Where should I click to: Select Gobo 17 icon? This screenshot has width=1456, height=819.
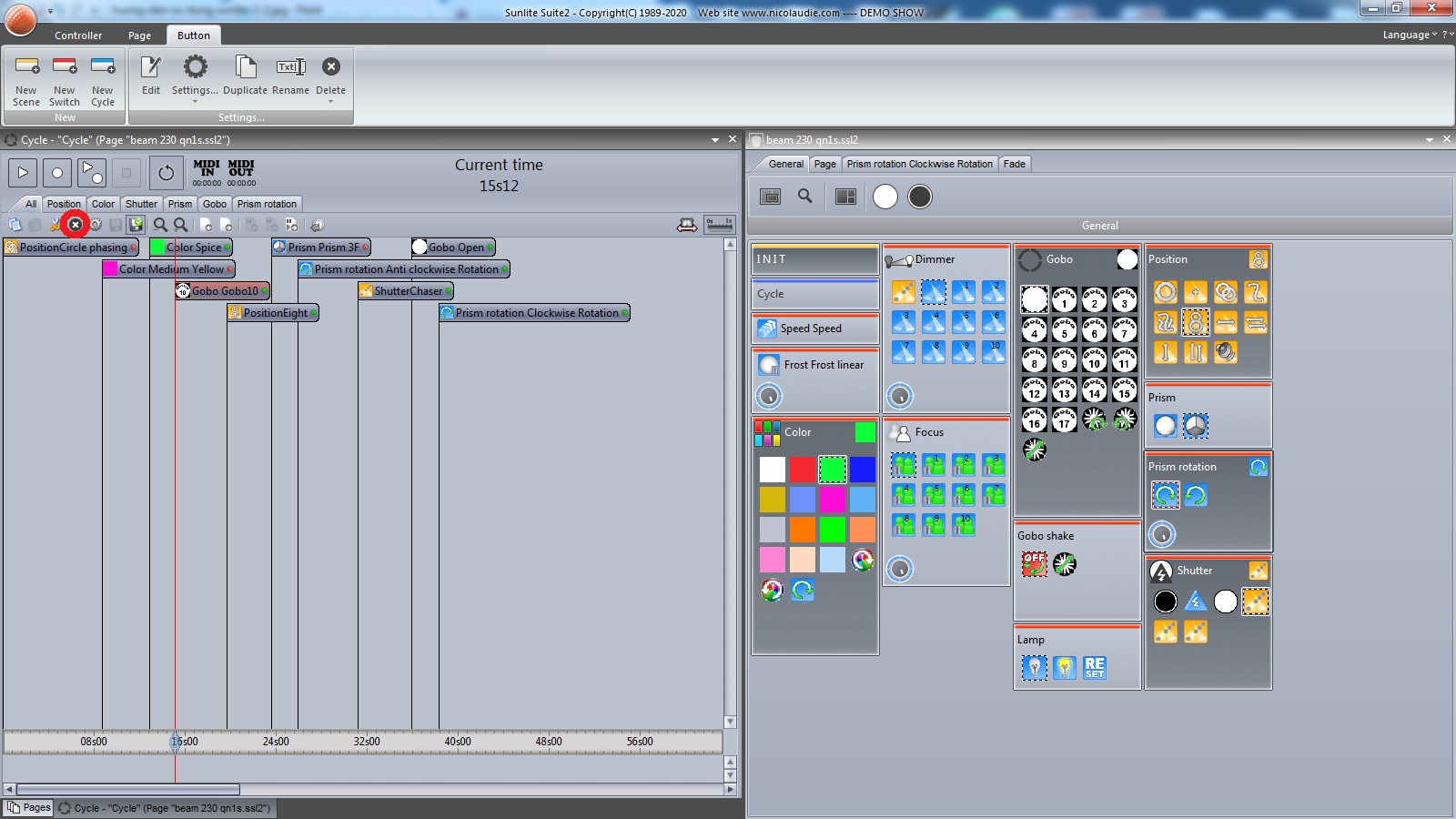(1065, 420)
